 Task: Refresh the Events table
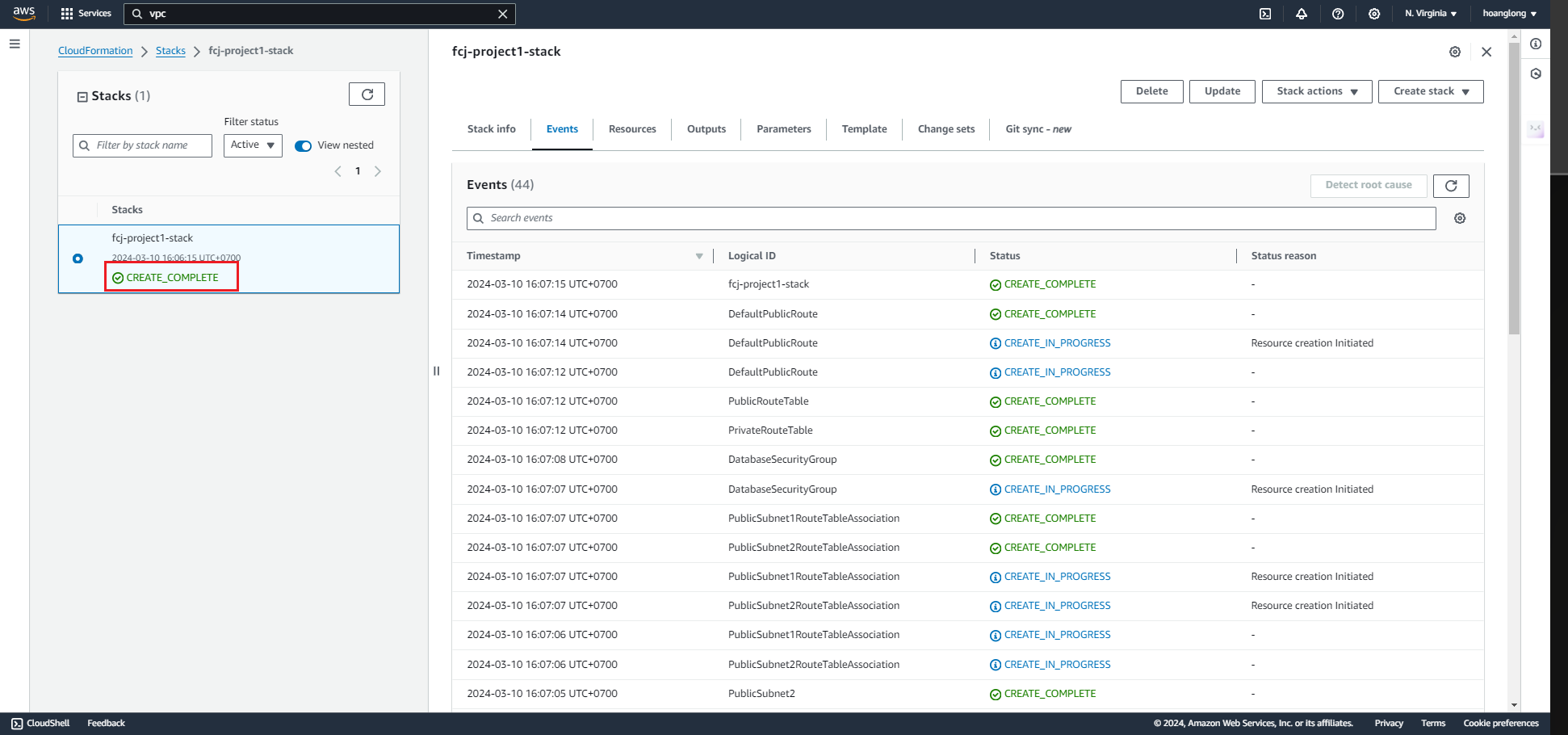pyautogui.click(x=1450, y=186)
